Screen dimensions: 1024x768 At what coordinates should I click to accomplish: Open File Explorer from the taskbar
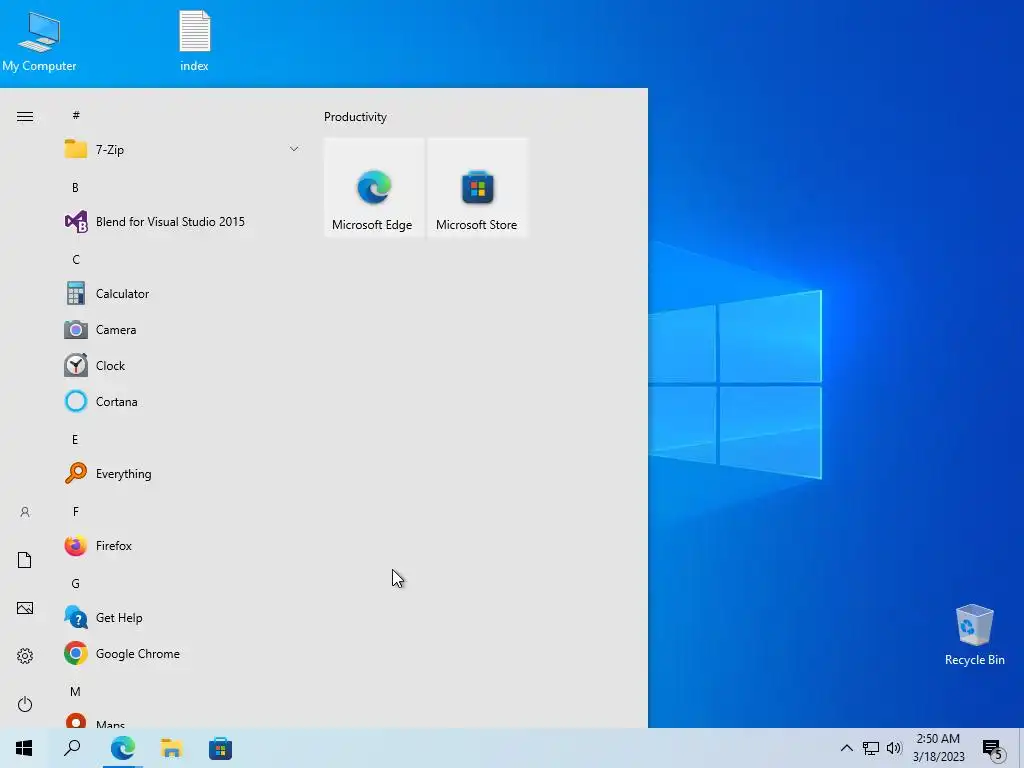pos(172,748)
